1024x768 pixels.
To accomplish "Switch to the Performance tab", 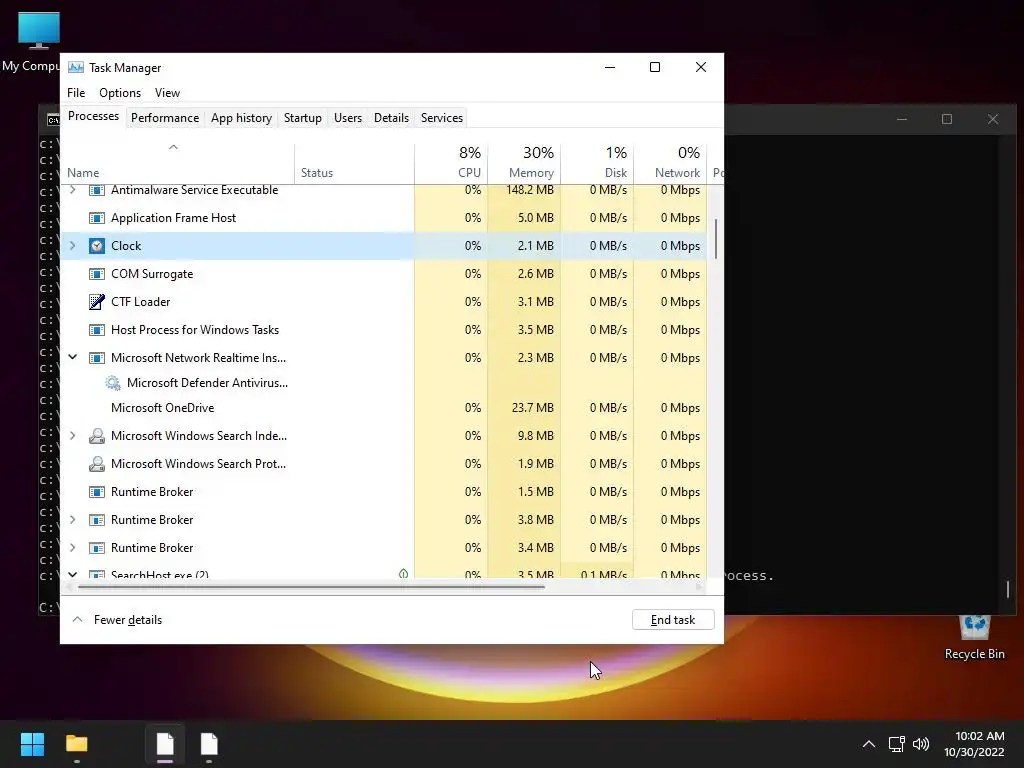I will pyautogui.click(x=165, y=118).
